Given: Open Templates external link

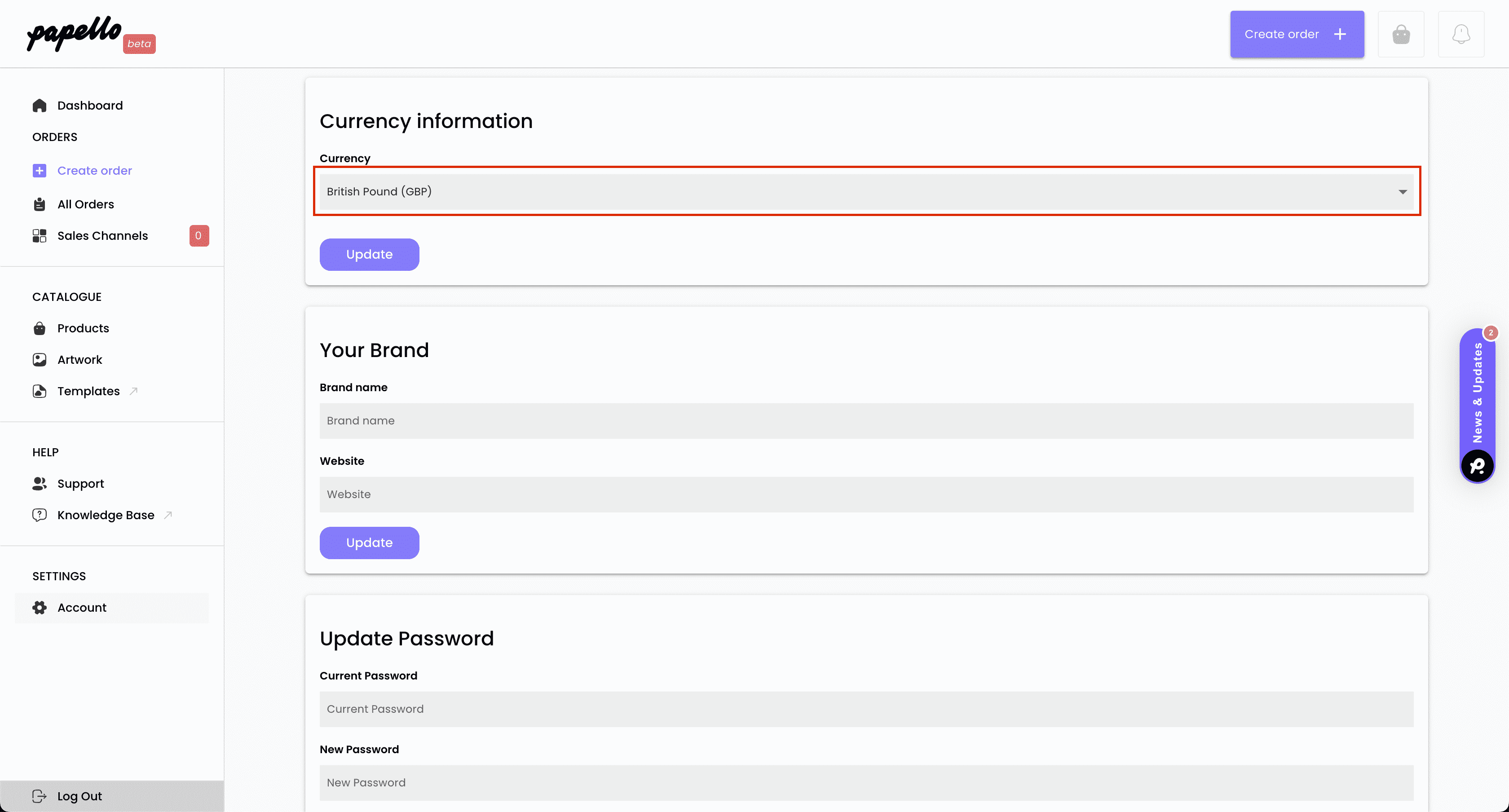Looking at the screenshot, I should (x=88, y=391).
